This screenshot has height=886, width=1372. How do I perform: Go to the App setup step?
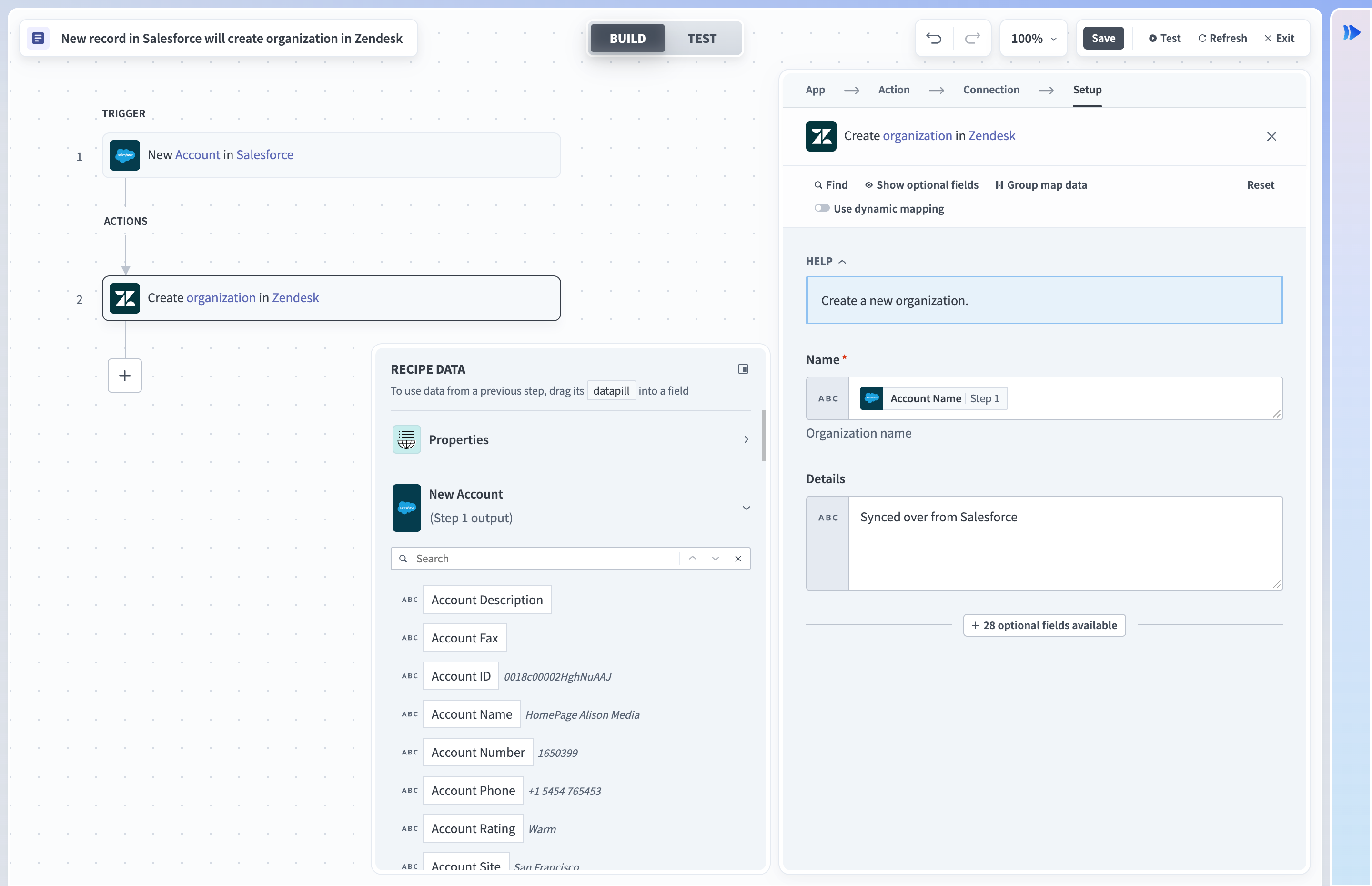pyautogui.click(x=815, y=90)
